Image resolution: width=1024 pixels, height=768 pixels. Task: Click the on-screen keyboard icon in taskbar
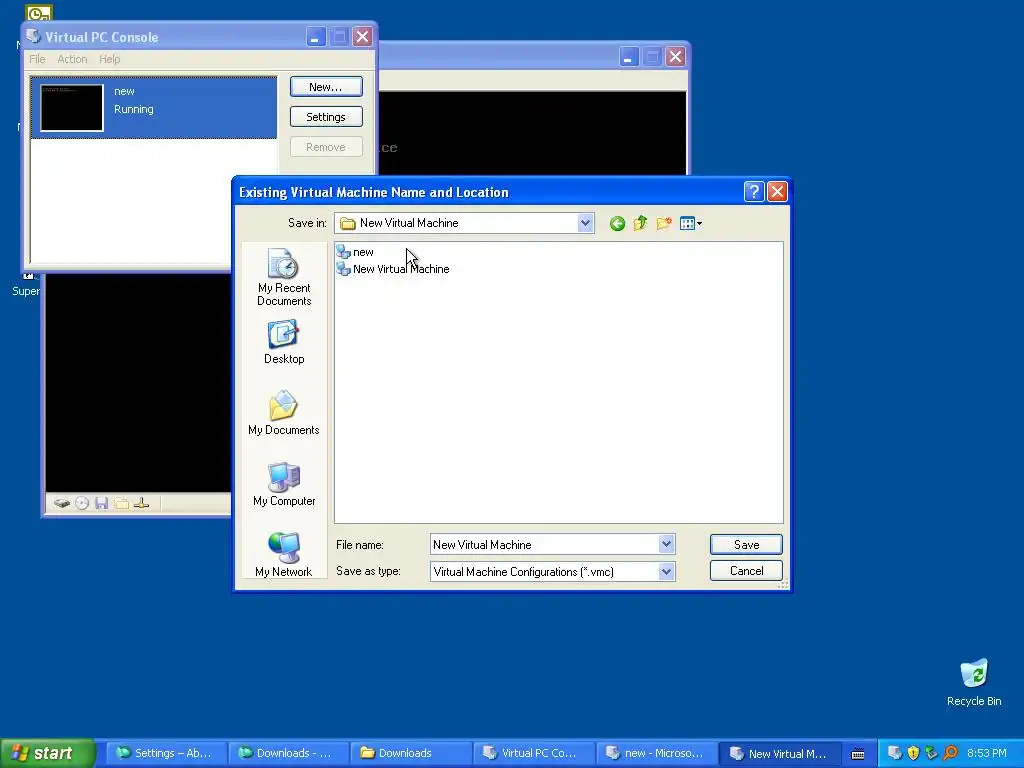pos(858,754)
